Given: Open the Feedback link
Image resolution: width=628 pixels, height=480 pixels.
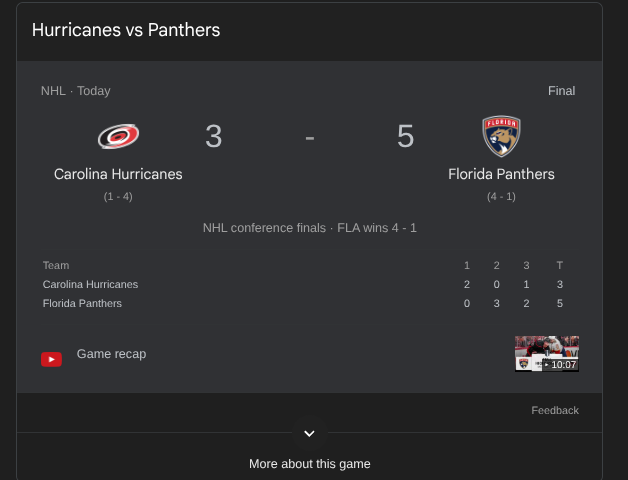Looking at the screenshot, I should tap(555, 410).
